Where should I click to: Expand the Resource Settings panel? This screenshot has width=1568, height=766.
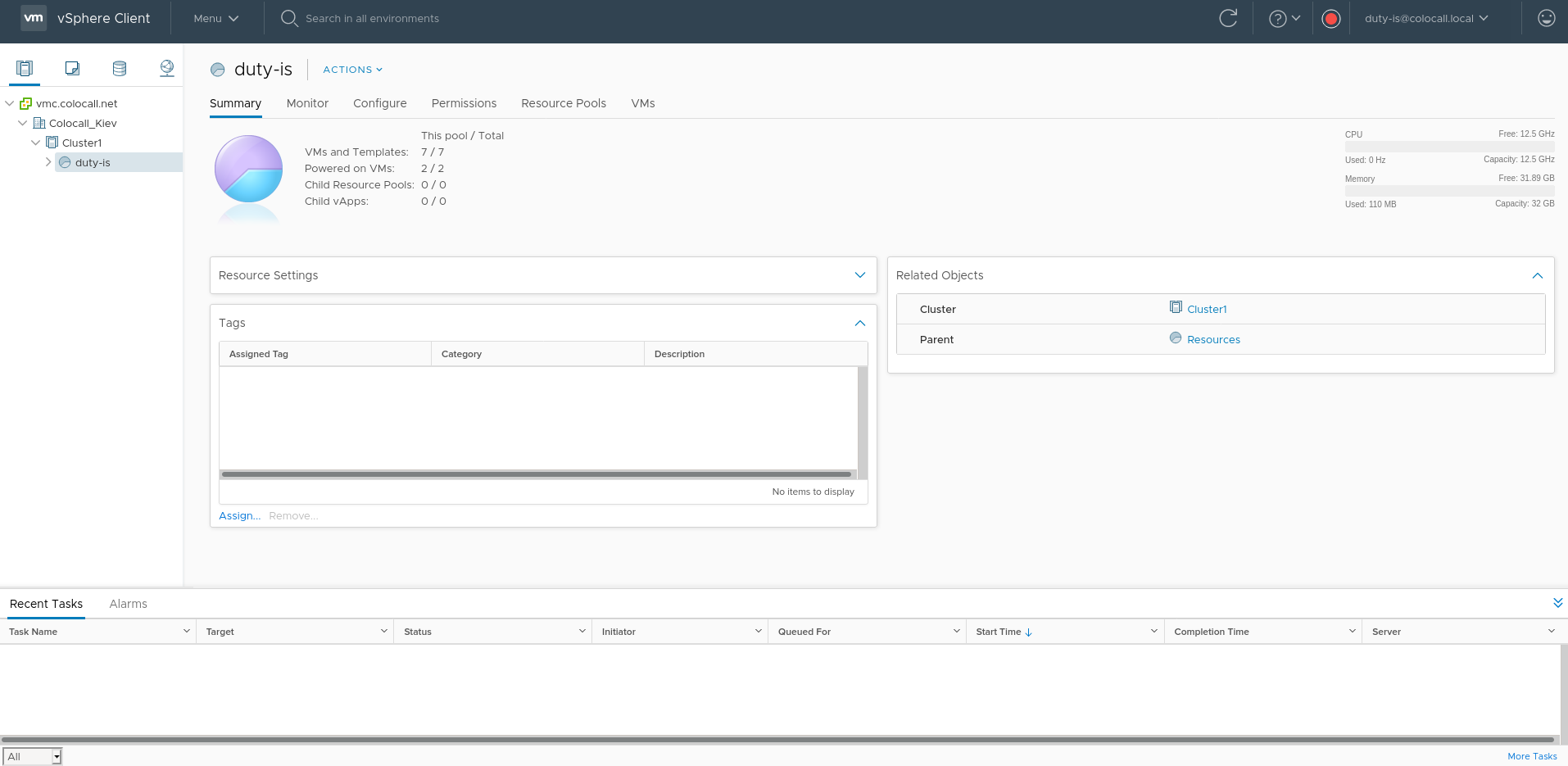[859, 275]
